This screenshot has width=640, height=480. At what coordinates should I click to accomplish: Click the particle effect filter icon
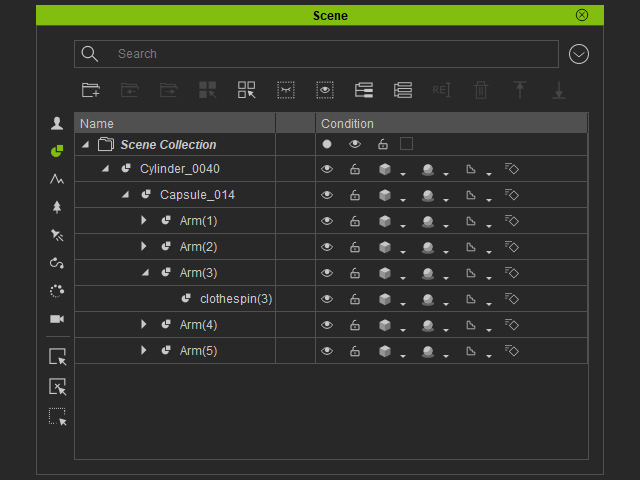57,291
